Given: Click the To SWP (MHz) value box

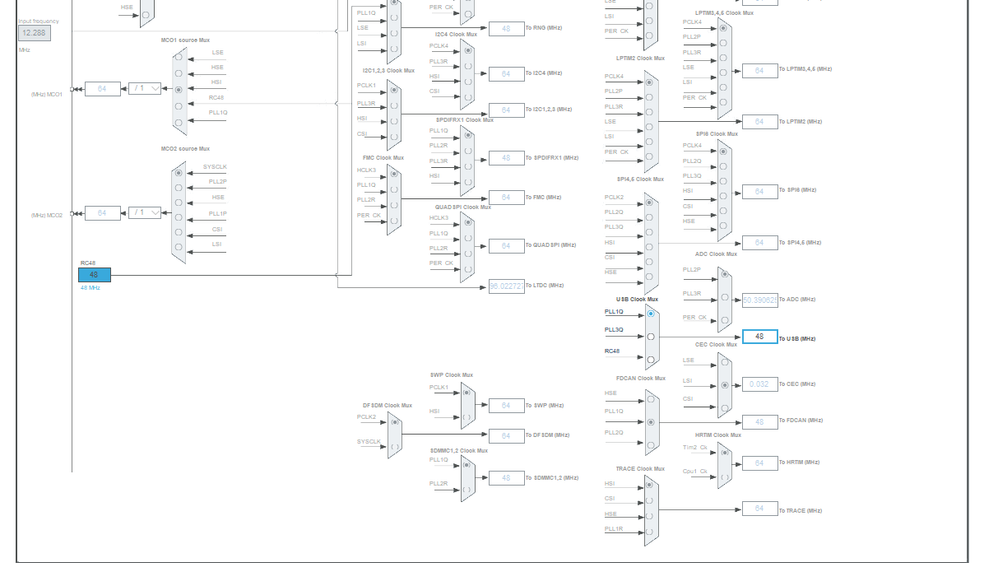Looking at the screenshot, I should [x=507, y=405].
